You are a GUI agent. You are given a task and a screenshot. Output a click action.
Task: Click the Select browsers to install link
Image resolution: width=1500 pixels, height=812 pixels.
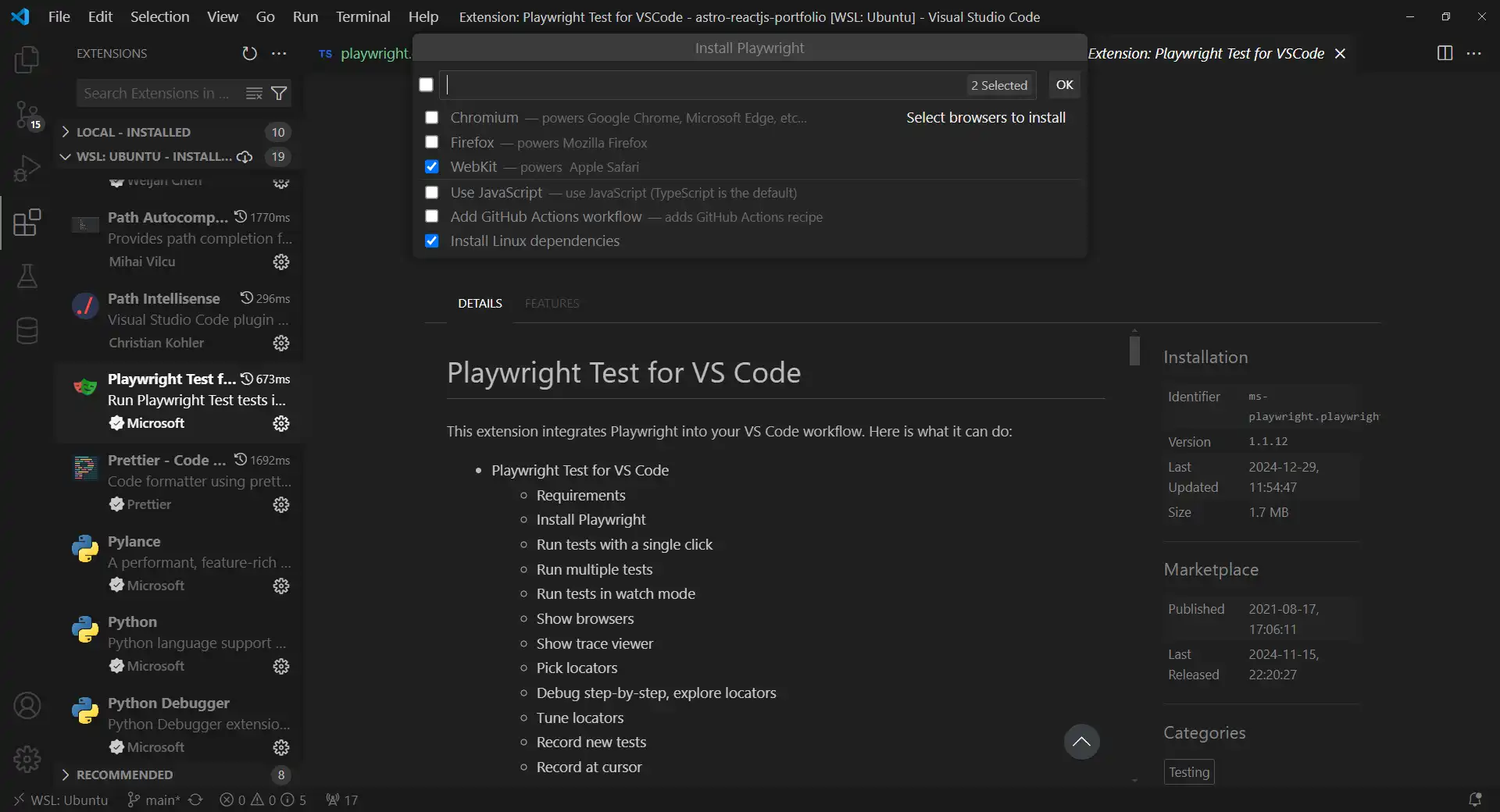click(x=986, y=117)
